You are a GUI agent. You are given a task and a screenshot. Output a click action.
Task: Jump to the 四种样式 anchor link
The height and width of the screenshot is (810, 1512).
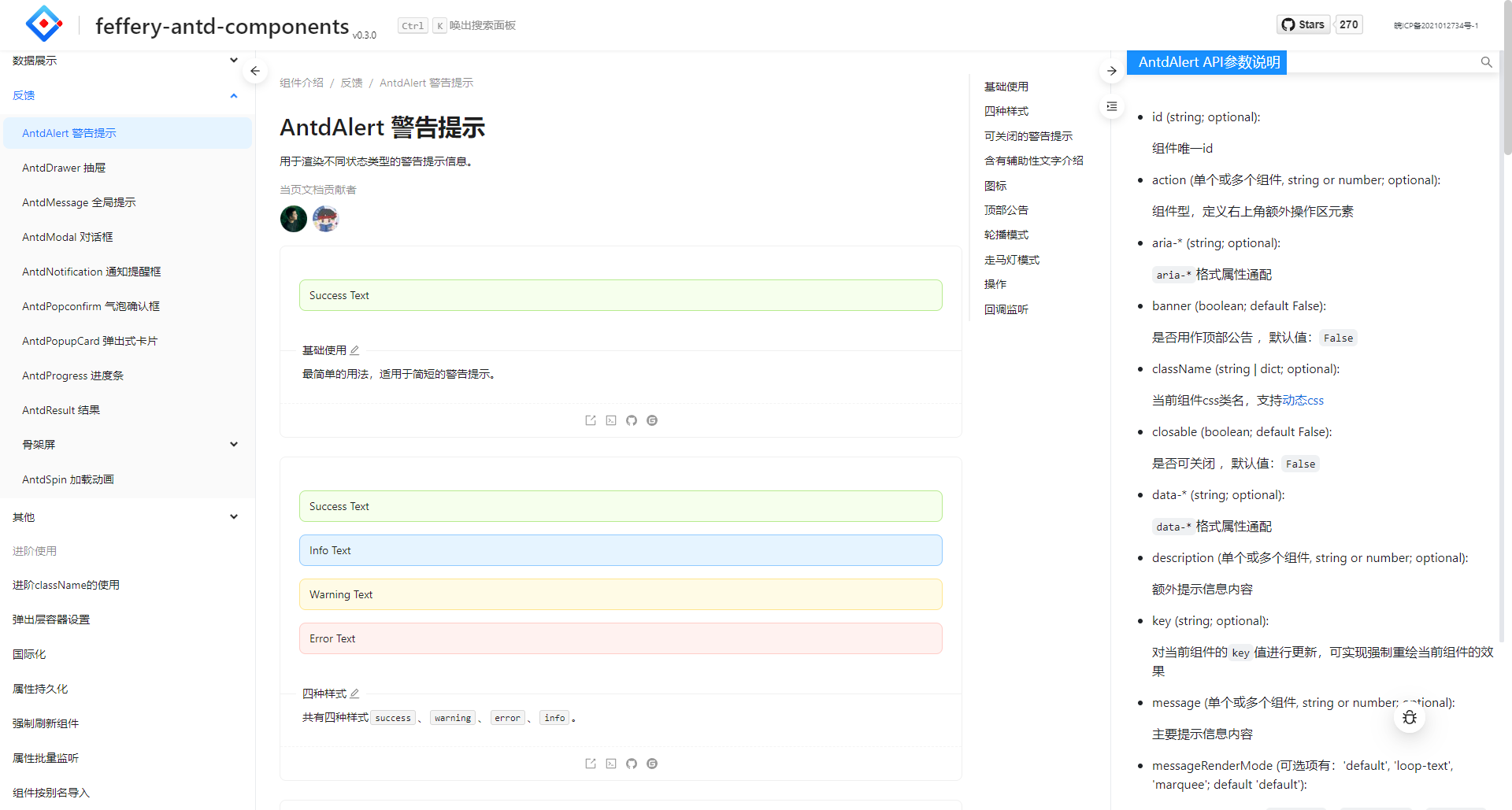click(x=1006, y=111)
